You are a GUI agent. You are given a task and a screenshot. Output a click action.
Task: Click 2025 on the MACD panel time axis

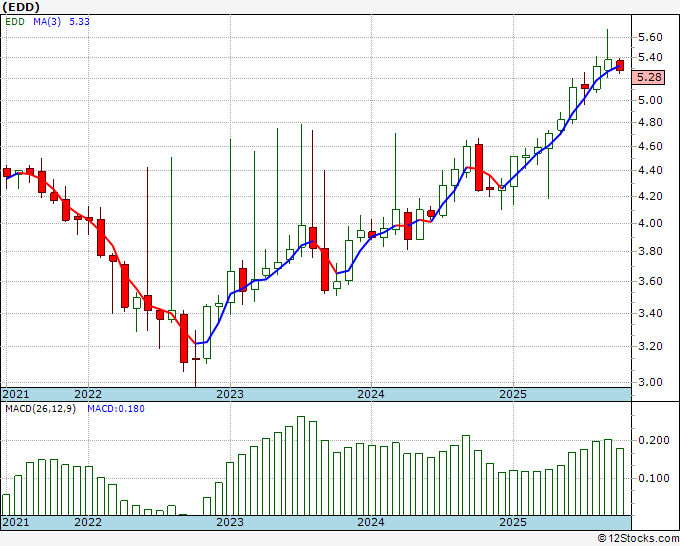(x=512, y=522)
